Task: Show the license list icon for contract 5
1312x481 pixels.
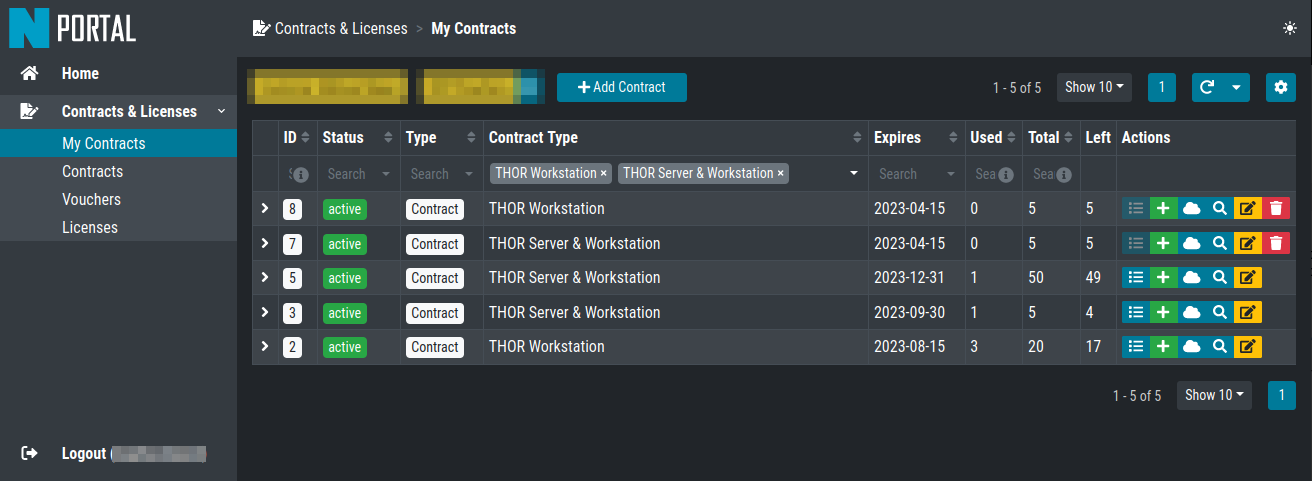Action: [x=1135, y=278]
